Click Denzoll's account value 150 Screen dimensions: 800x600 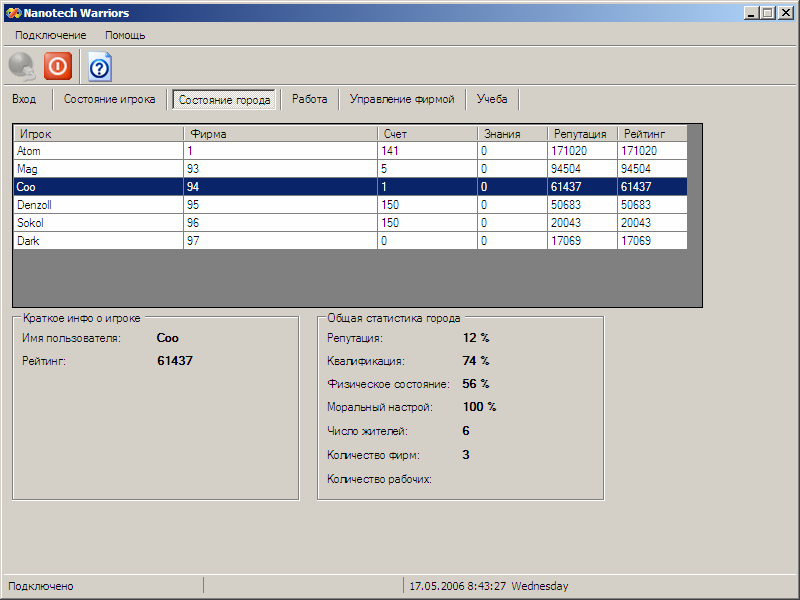tap(427, 205)
